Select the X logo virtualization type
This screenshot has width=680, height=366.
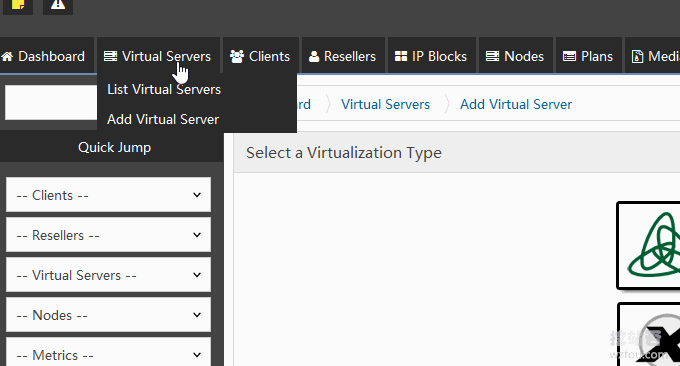(x=649, y=334)
